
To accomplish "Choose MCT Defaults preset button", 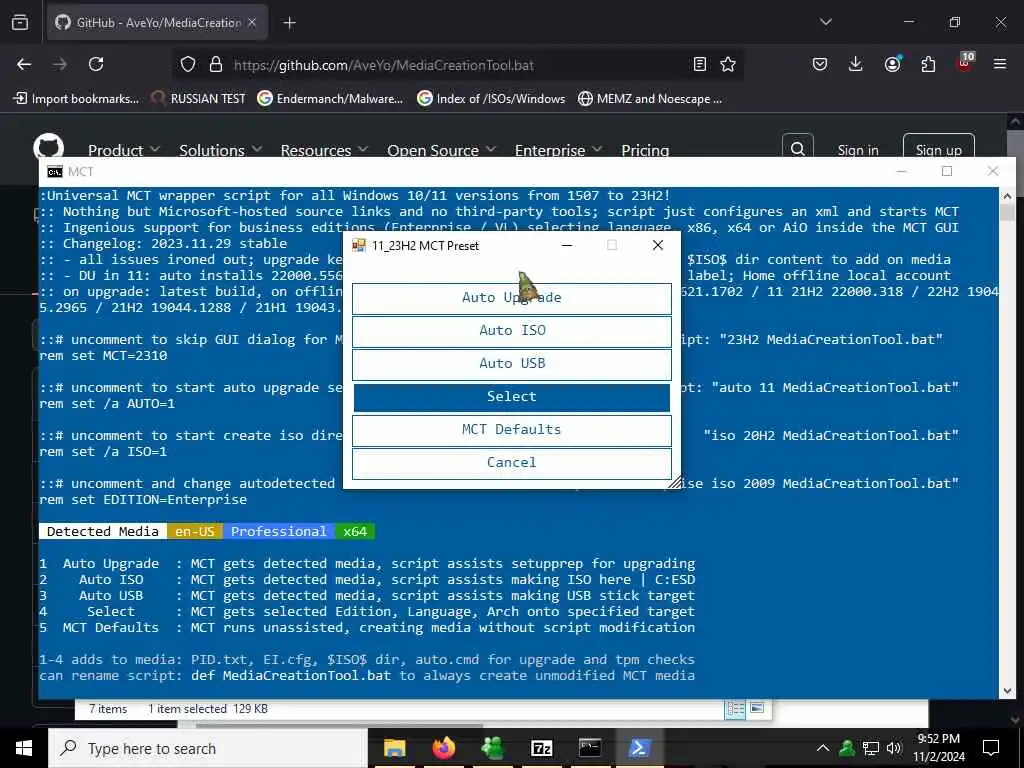I will [511, 430].
